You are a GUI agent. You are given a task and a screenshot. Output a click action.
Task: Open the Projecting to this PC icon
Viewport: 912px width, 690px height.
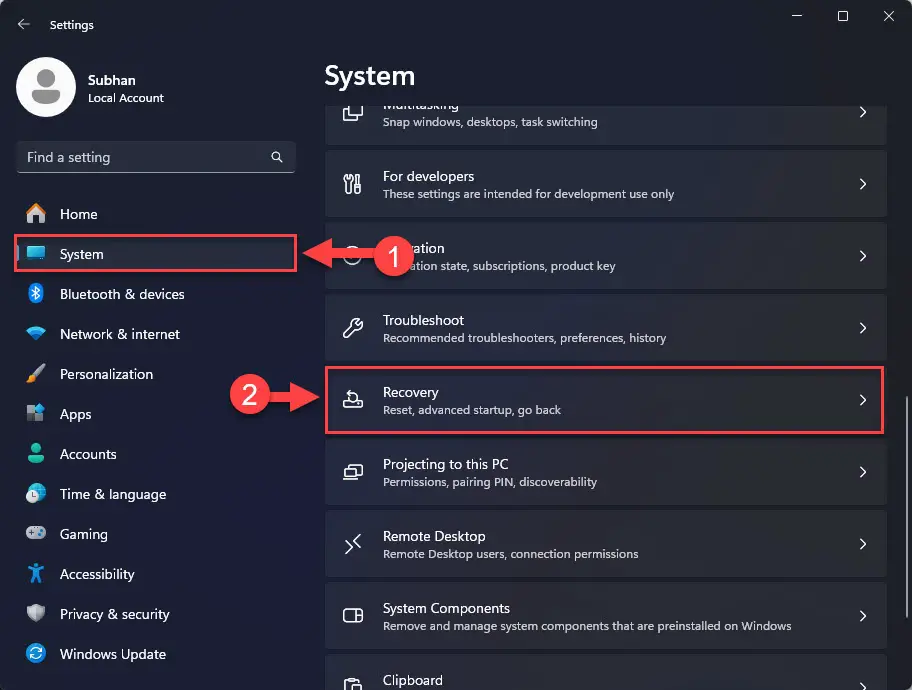point(352,472)
